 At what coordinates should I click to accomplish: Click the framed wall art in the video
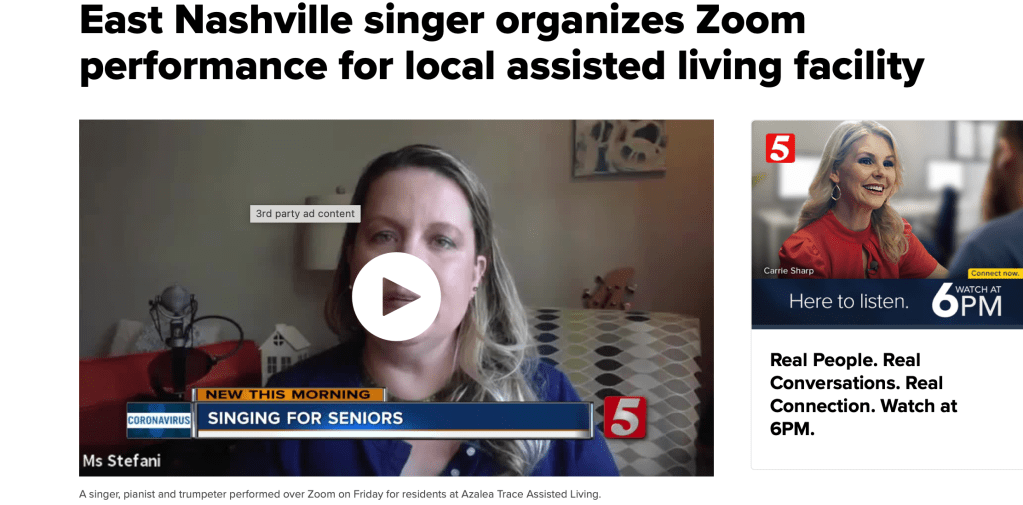pyautogui.click(x=619, y=148)
